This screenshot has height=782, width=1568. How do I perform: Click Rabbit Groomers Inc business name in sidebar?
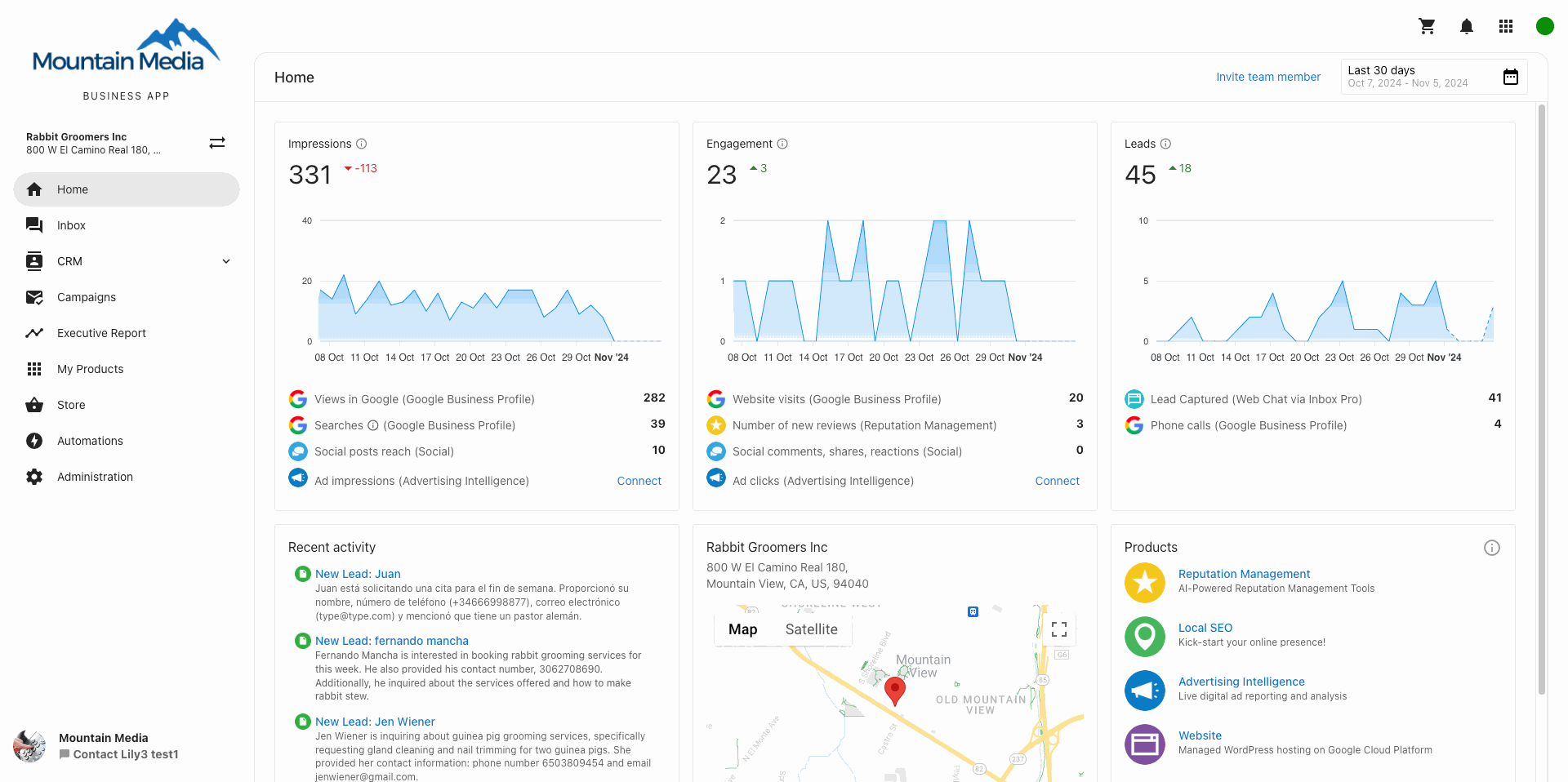click(x=76, y=136)
